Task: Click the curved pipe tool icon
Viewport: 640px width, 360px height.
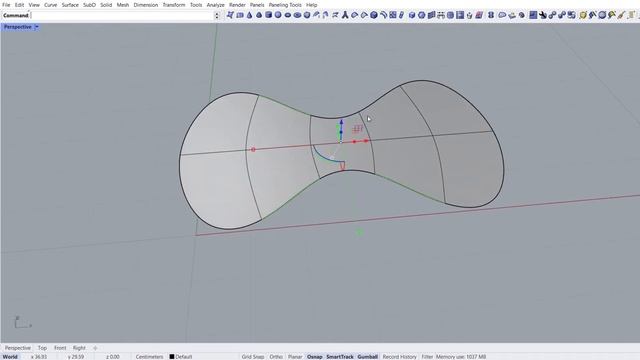Action: point(384,15)
